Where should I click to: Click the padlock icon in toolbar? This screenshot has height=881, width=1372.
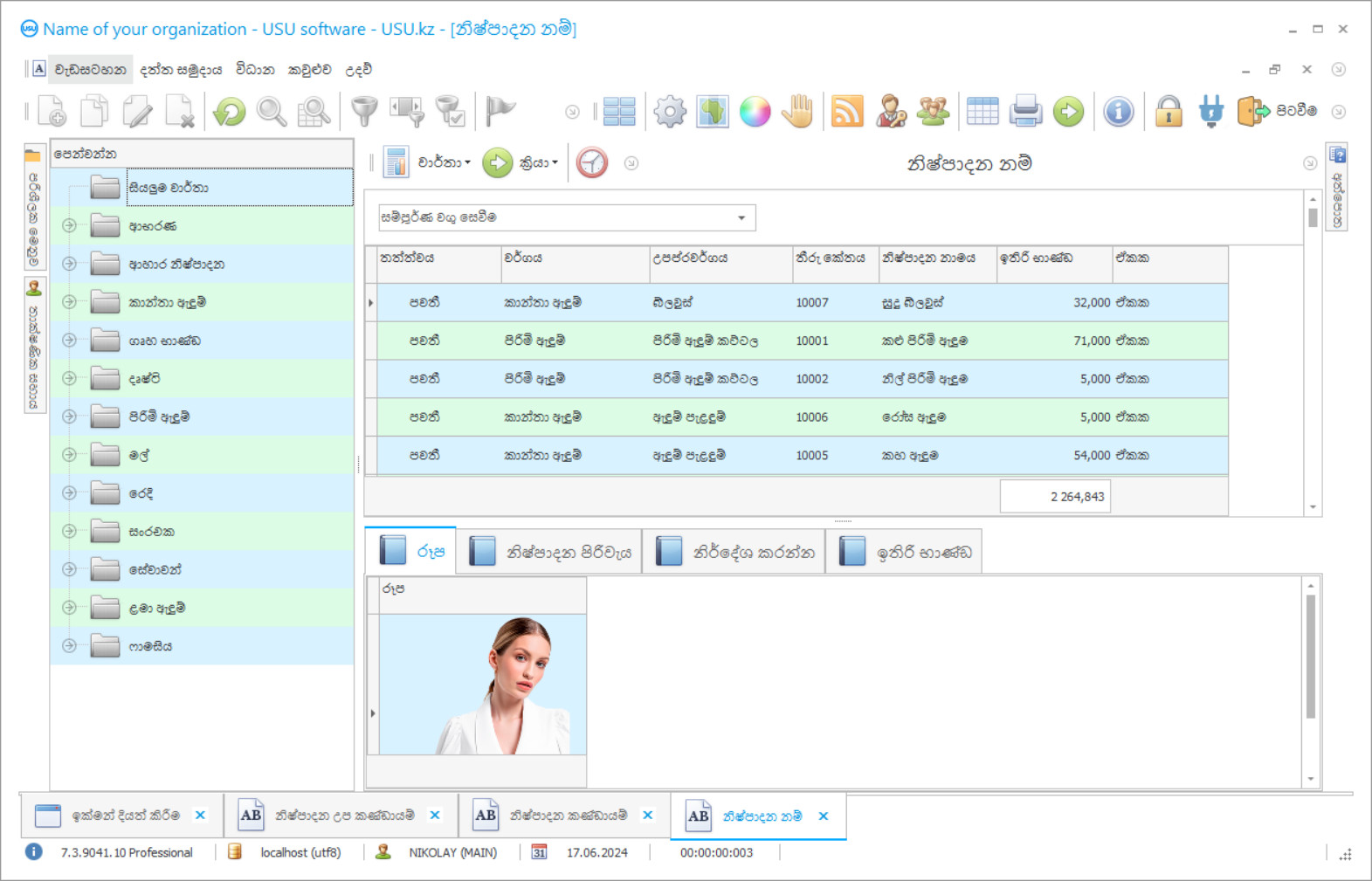tap(1168, 112)
